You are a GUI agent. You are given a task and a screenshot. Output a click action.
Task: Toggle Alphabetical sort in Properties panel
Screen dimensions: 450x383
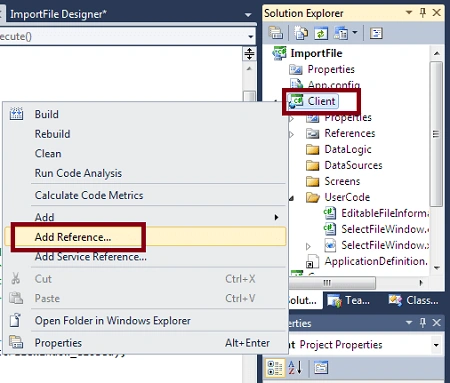click(295, 367)
